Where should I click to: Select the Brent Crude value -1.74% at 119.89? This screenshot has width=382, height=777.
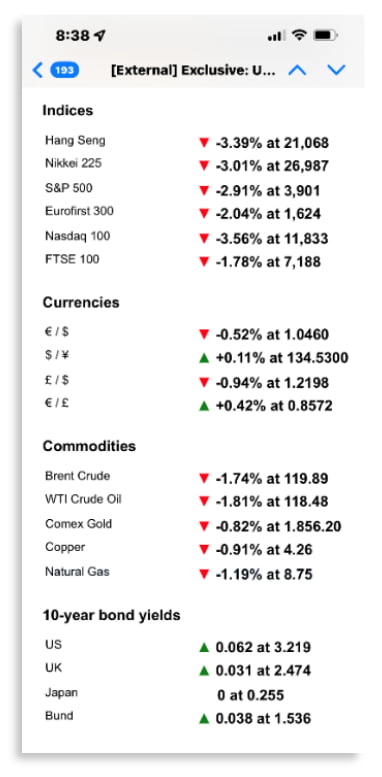272,479
